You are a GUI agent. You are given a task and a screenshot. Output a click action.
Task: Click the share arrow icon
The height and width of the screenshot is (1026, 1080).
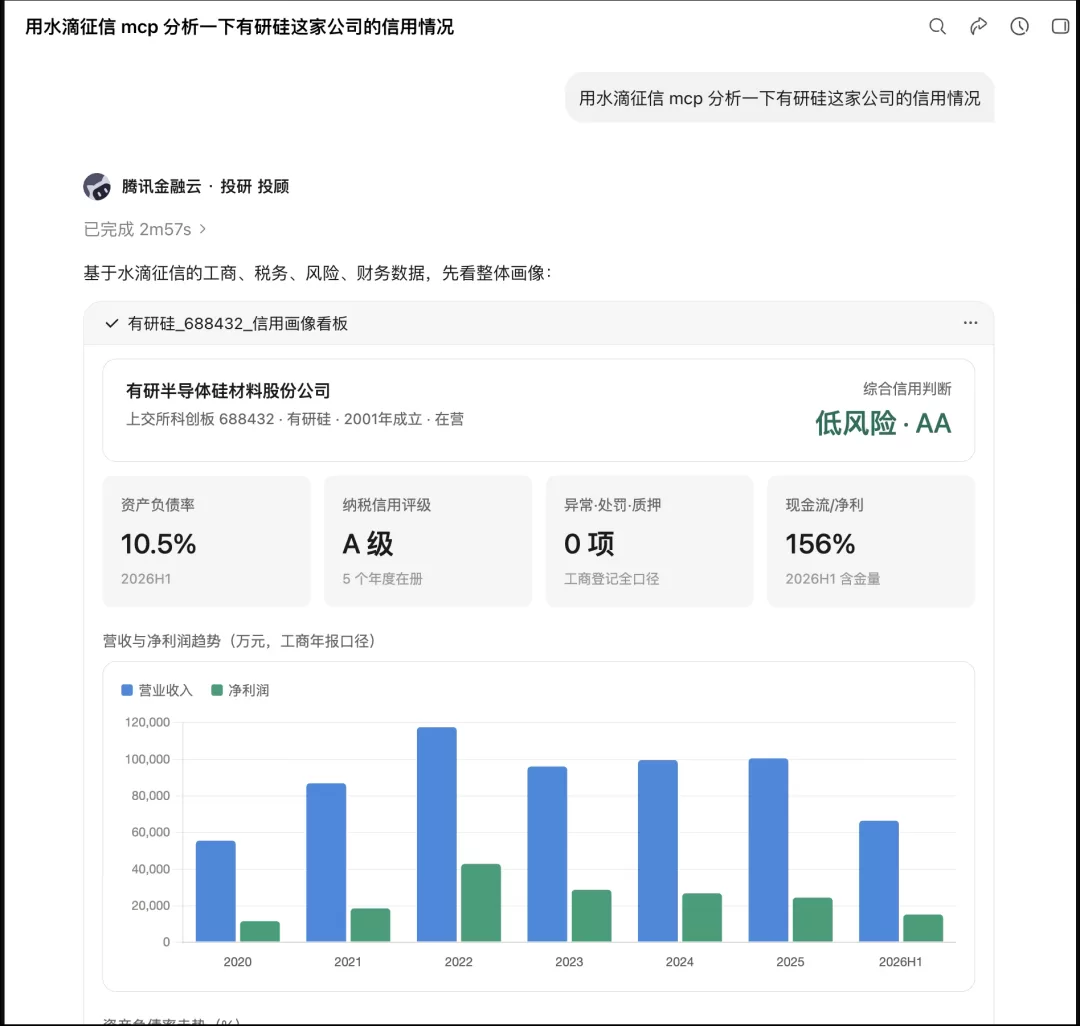978,27
